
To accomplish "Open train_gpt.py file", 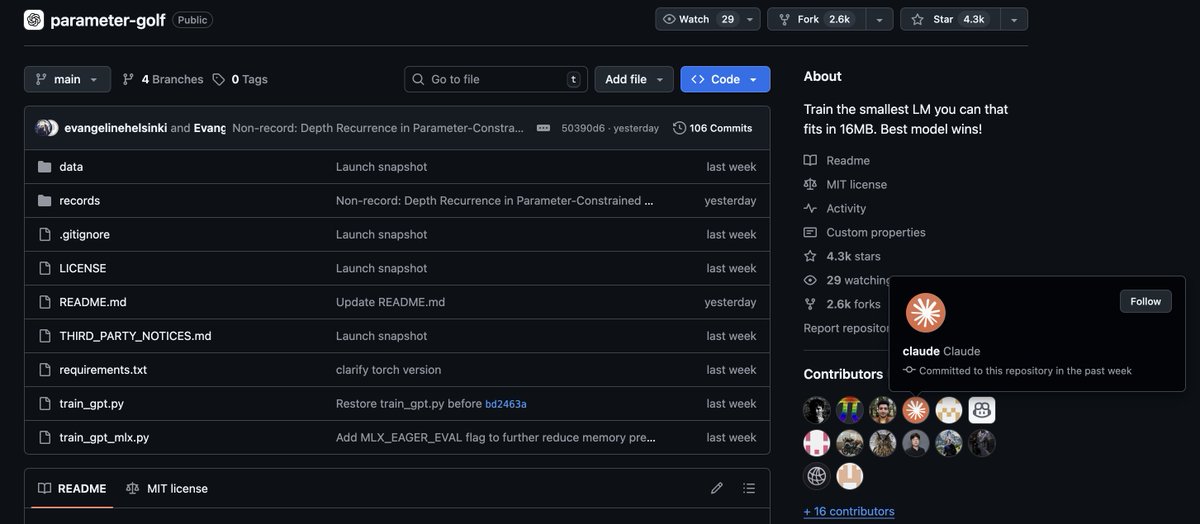I will (x=92, y=404).
